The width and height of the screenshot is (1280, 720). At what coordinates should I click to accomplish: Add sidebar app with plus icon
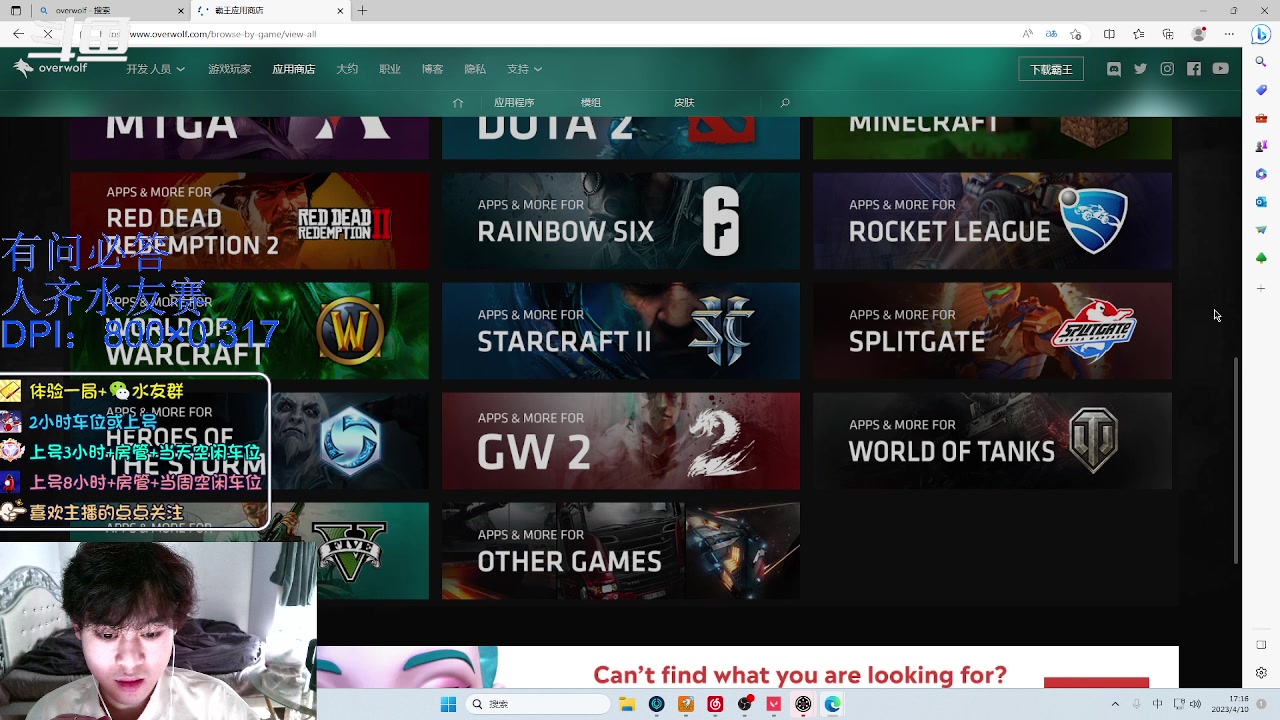[1261, 288]
